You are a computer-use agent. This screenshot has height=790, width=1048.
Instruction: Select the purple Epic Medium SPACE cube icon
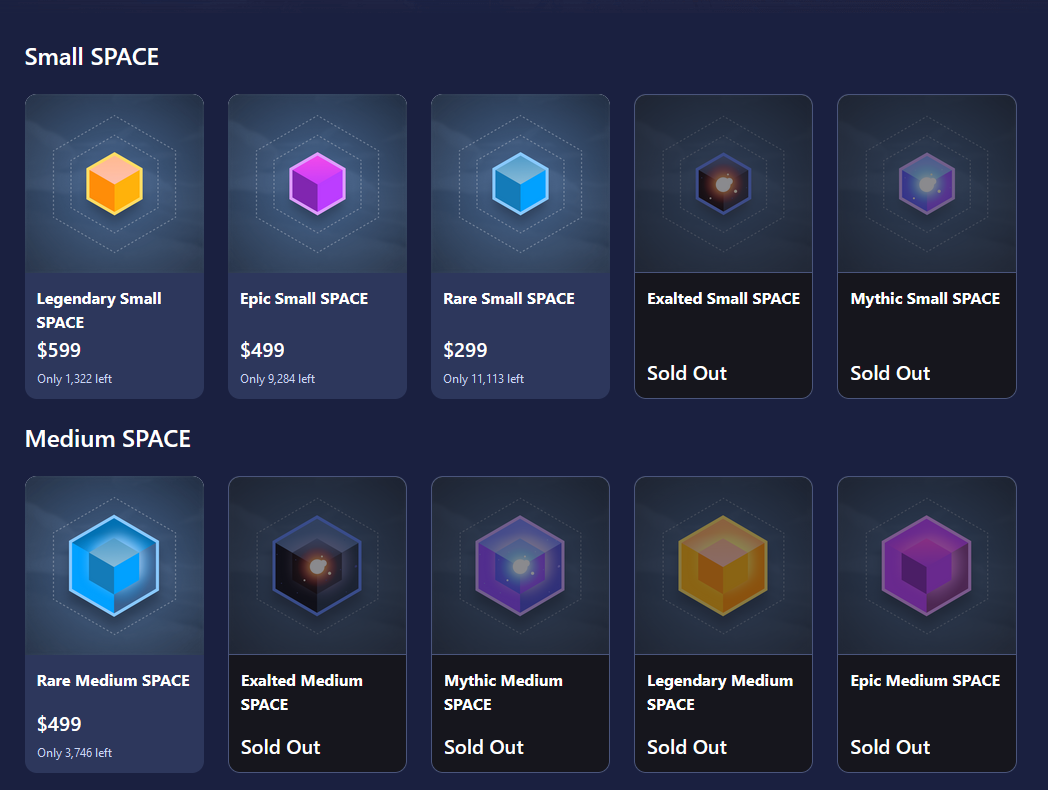click(927, 565)
